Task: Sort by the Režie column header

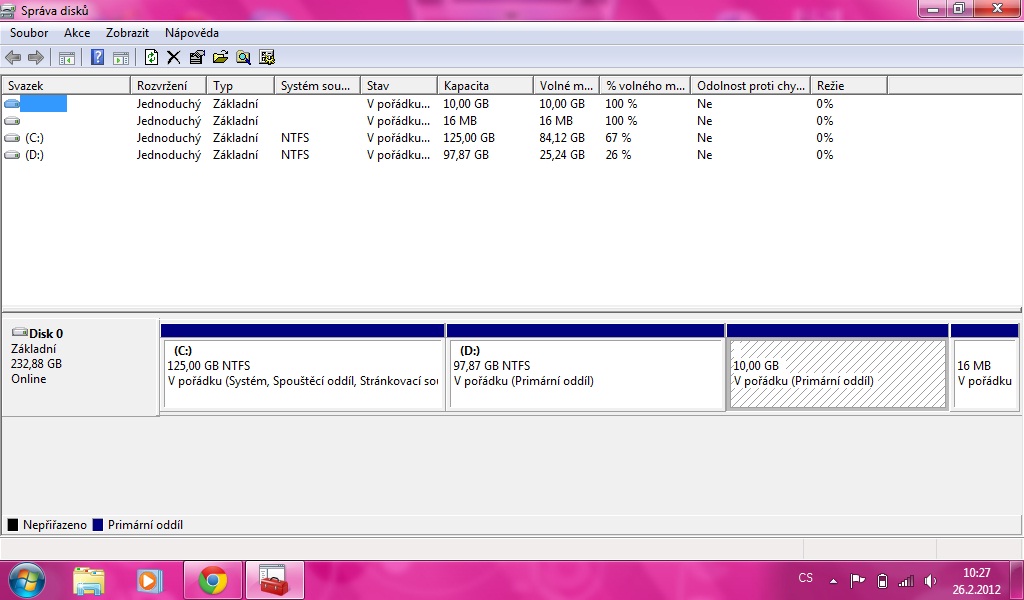Action: tap(848, 86)
